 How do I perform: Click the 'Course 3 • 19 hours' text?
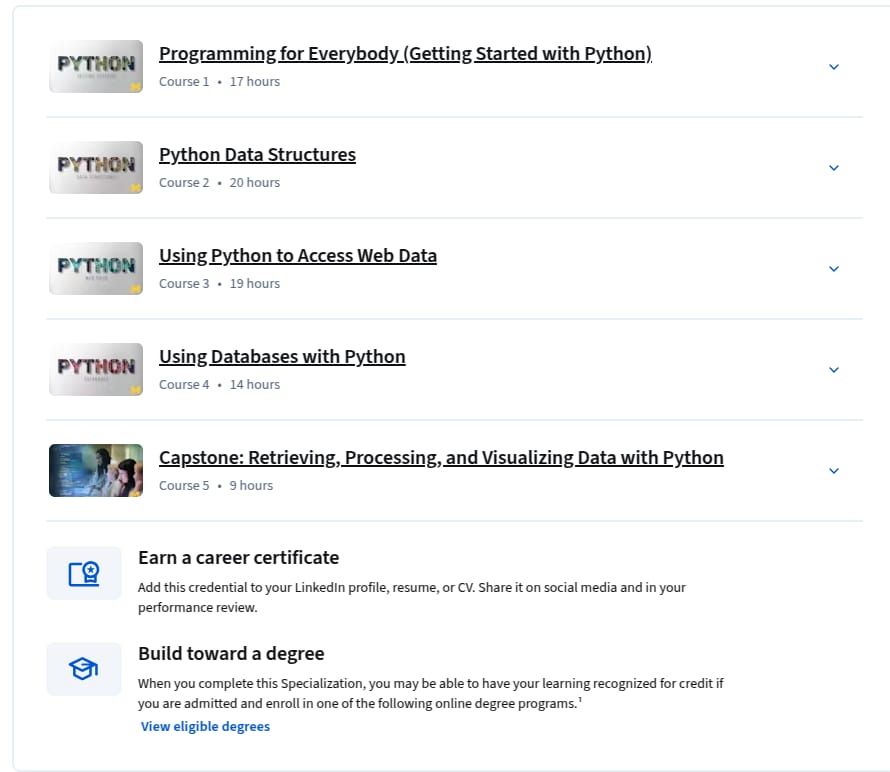pyautogui.click(x=220, y=284)
